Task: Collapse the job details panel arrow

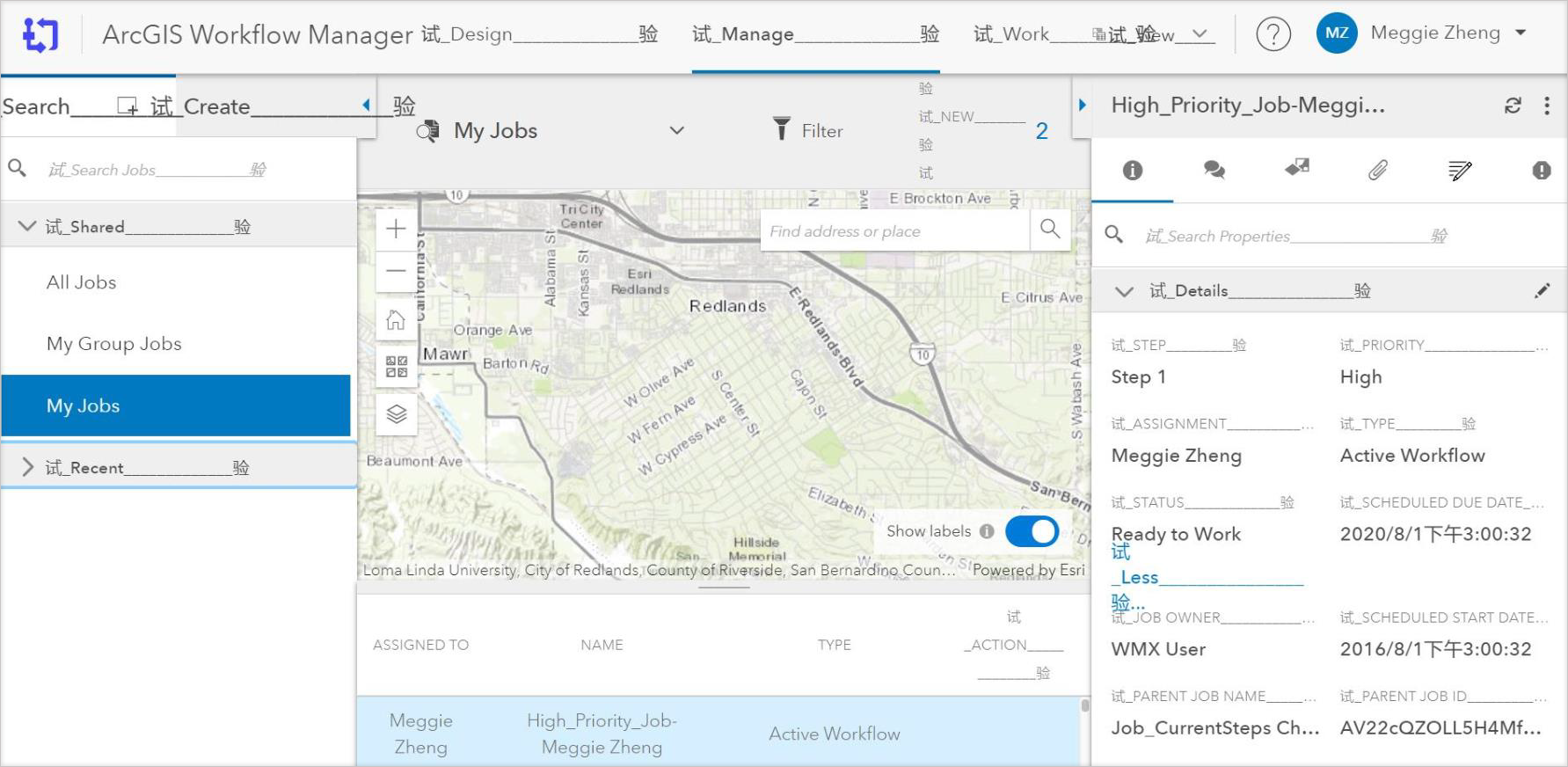Action: (1083, 105)
